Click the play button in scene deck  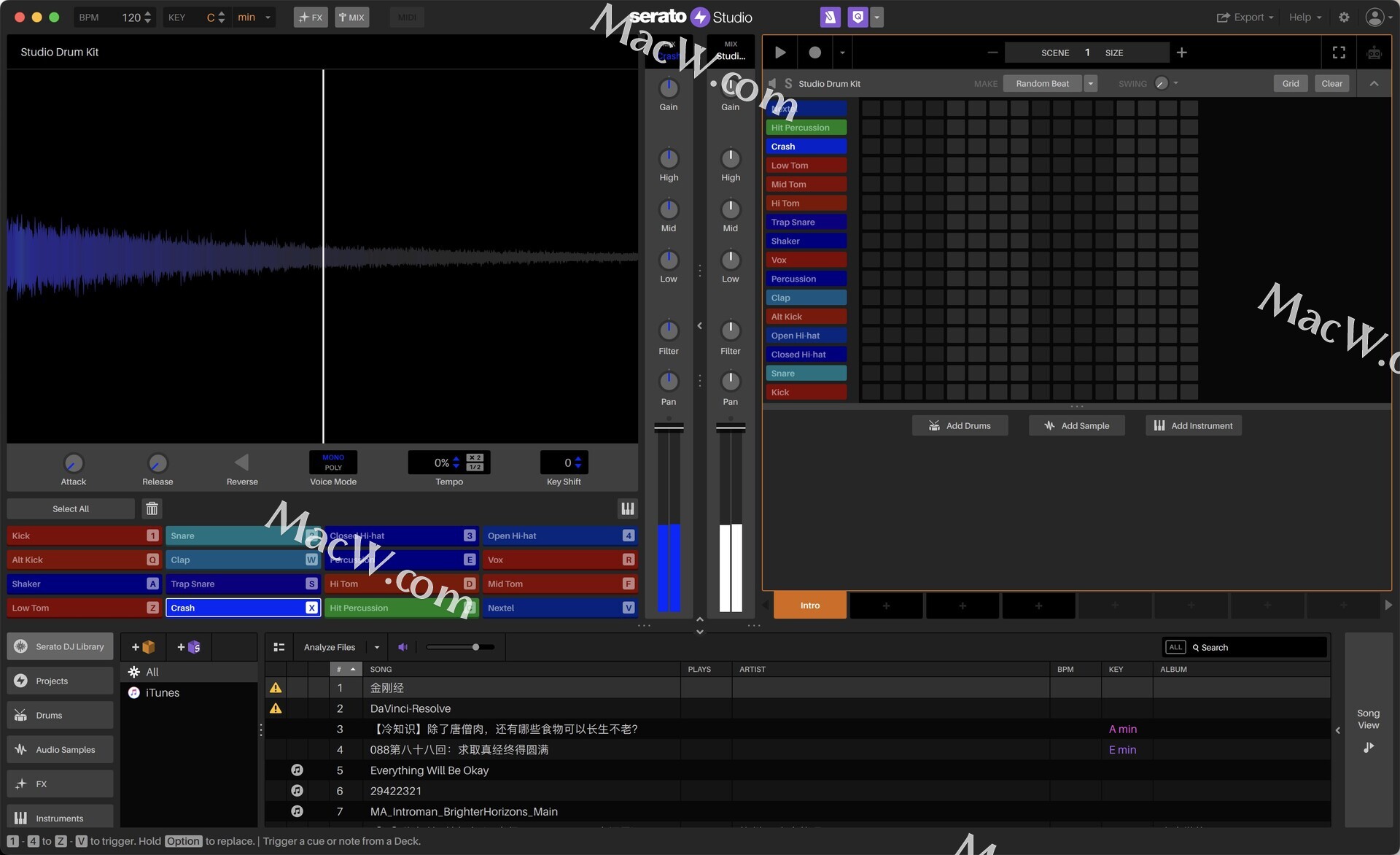[780, 53]
